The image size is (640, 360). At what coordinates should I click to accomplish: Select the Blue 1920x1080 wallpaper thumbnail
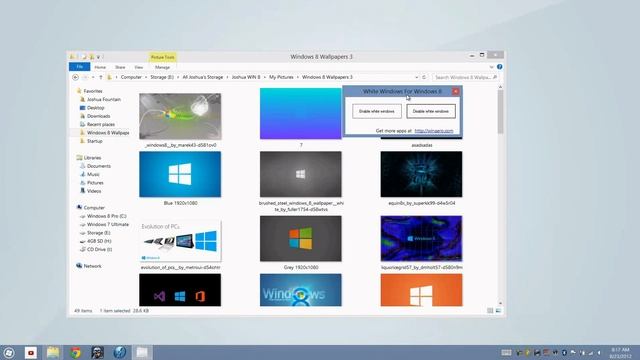pos(180,174)
